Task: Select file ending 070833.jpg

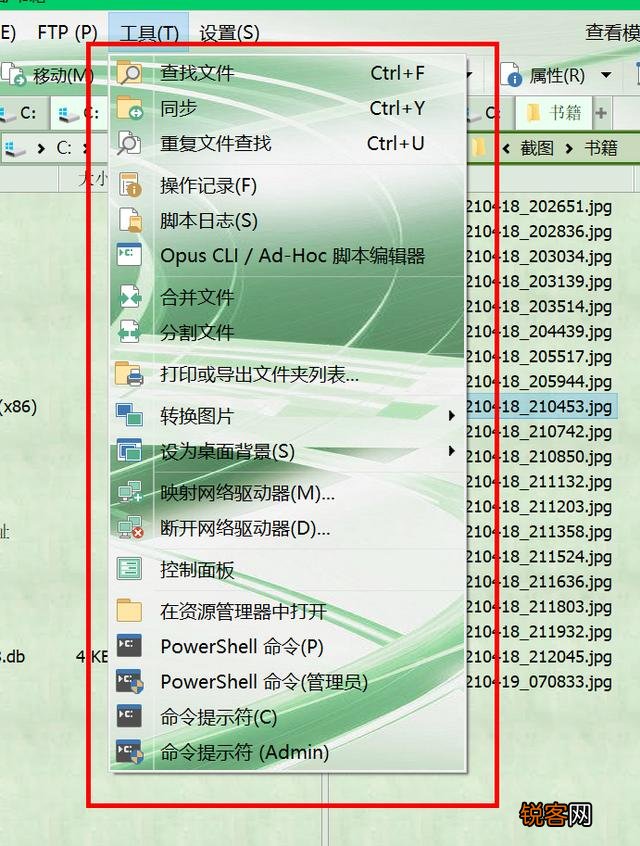Action: click(539, 681)
